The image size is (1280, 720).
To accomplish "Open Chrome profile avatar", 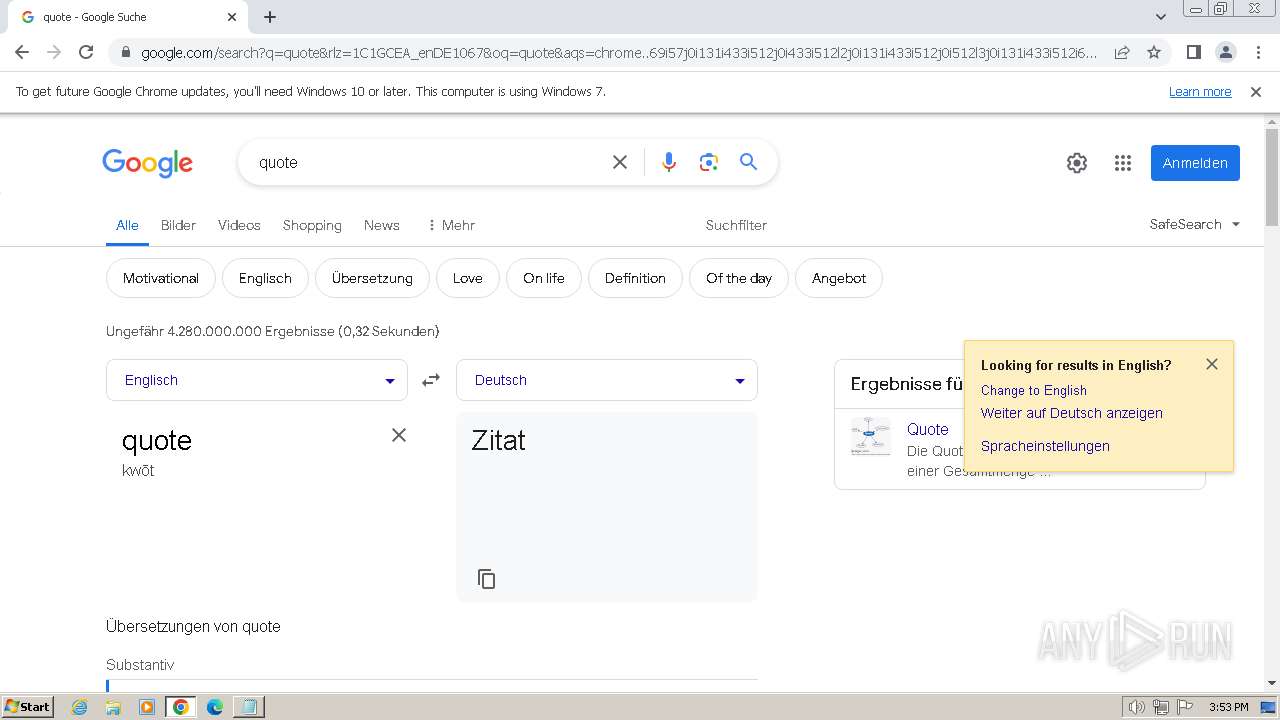I will [1225, 52].
